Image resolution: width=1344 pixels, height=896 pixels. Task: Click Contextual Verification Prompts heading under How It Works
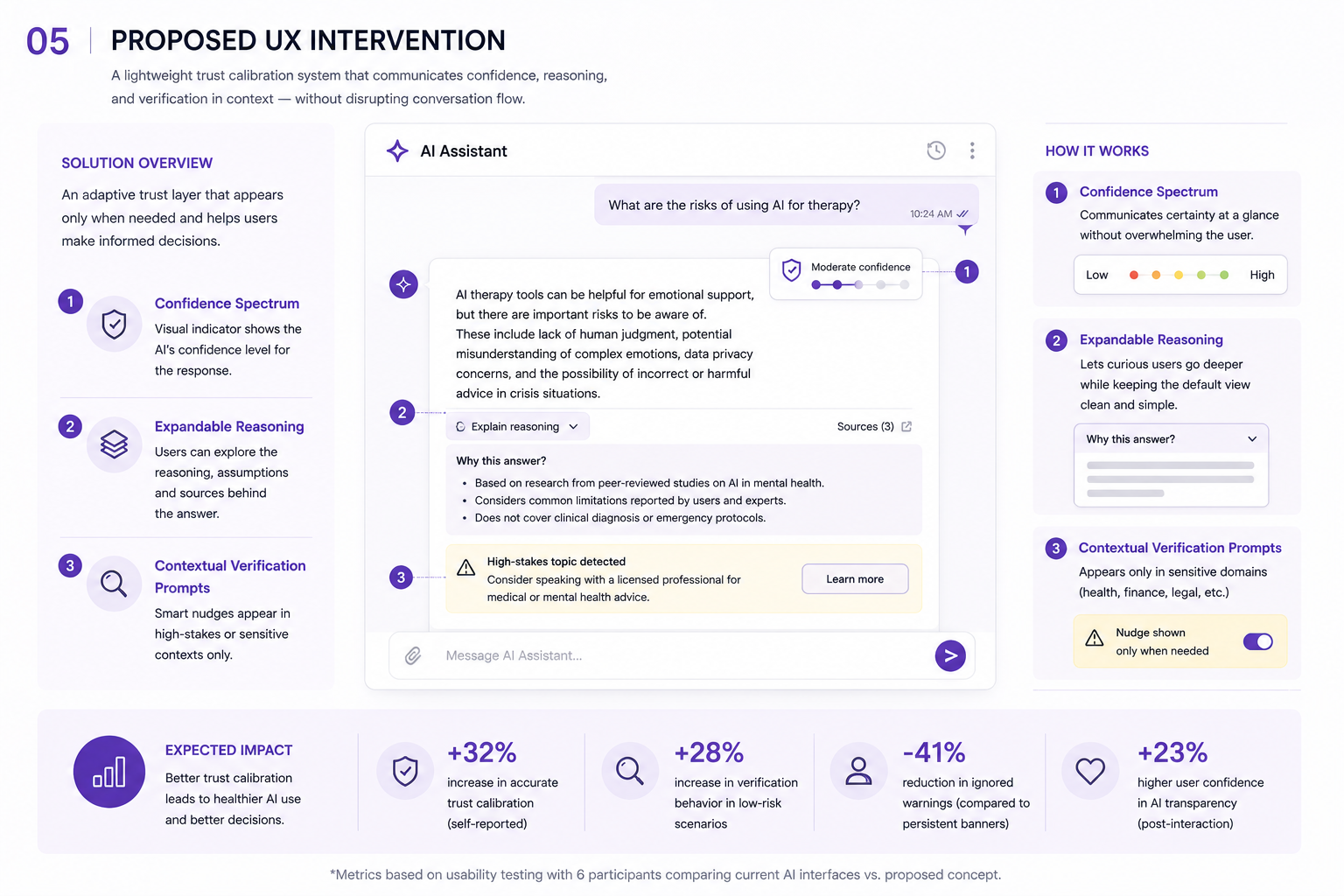pos(1180,548)
